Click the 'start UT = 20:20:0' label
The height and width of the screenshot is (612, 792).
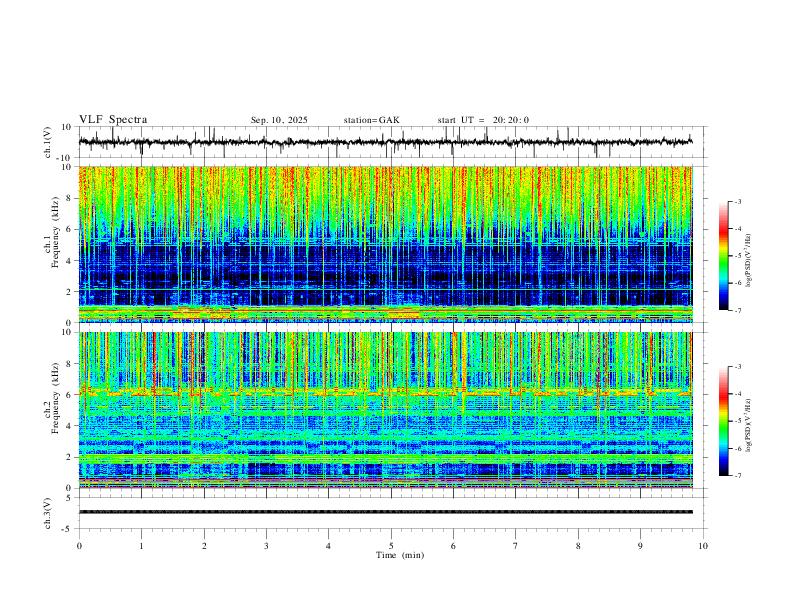coord(483,120)
